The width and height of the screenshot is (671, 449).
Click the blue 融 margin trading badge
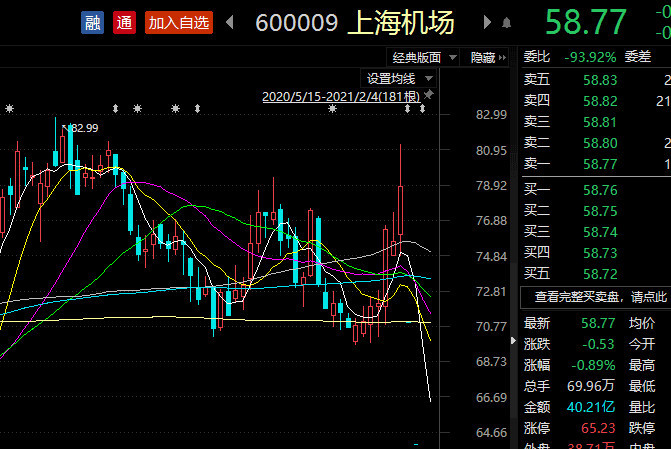tap(92, 23)
